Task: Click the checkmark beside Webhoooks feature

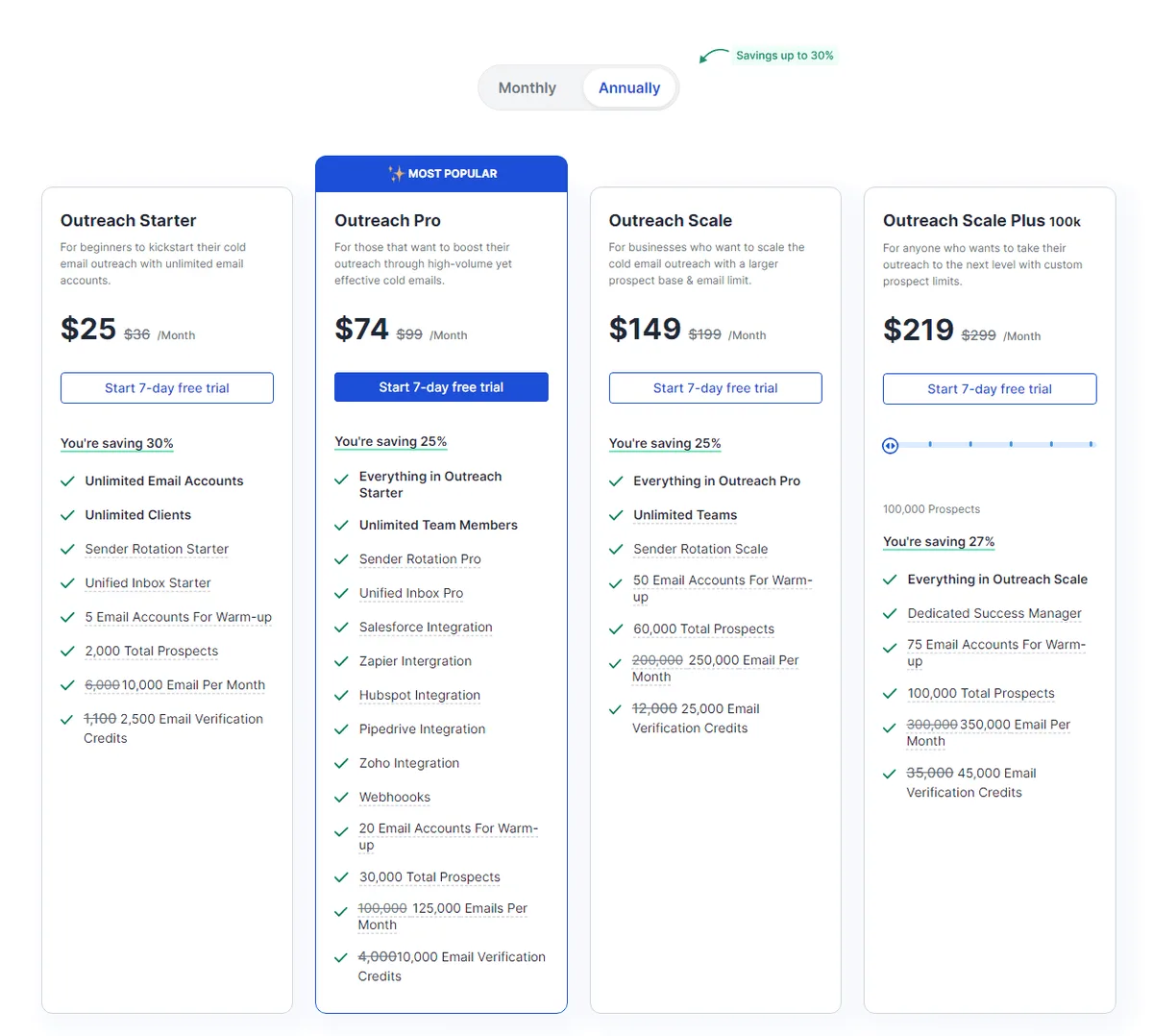Action: coord(342,797)
